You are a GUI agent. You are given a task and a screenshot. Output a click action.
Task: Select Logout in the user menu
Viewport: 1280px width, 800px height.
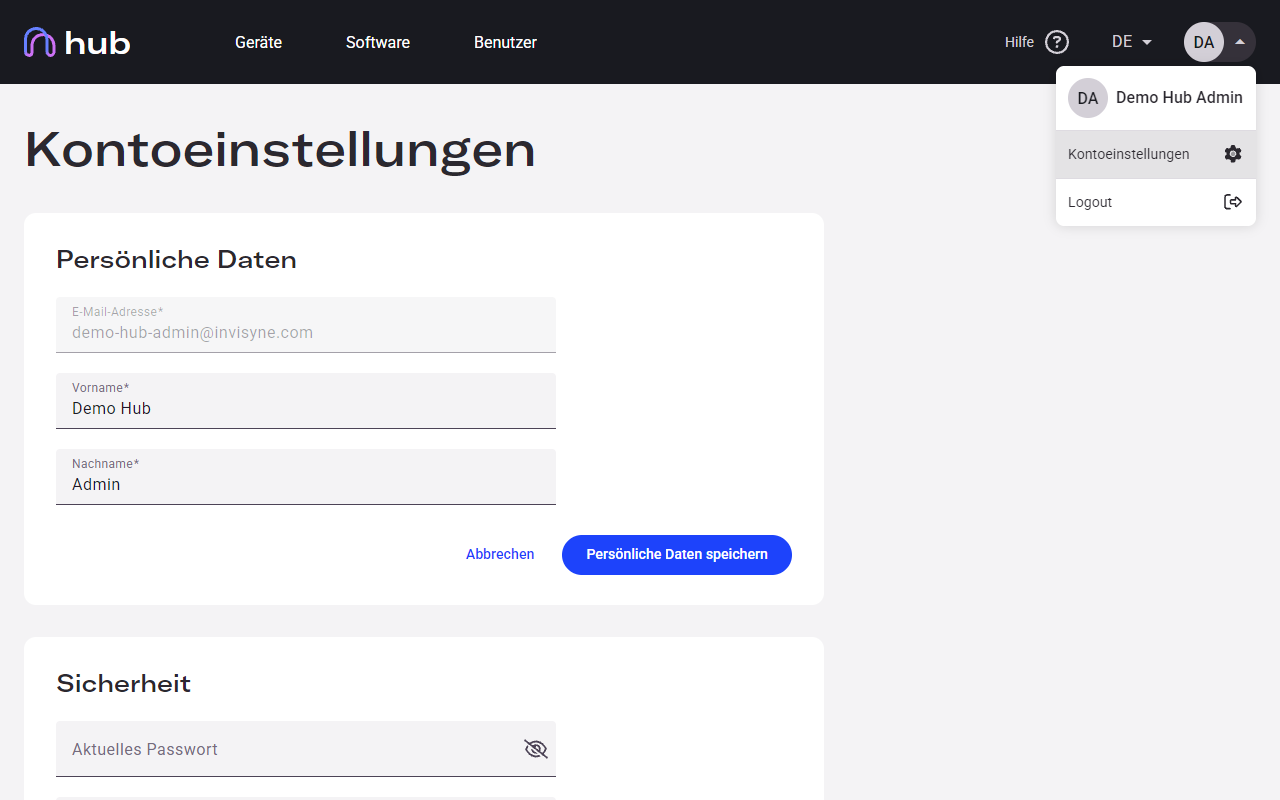tap(1156, 202)
